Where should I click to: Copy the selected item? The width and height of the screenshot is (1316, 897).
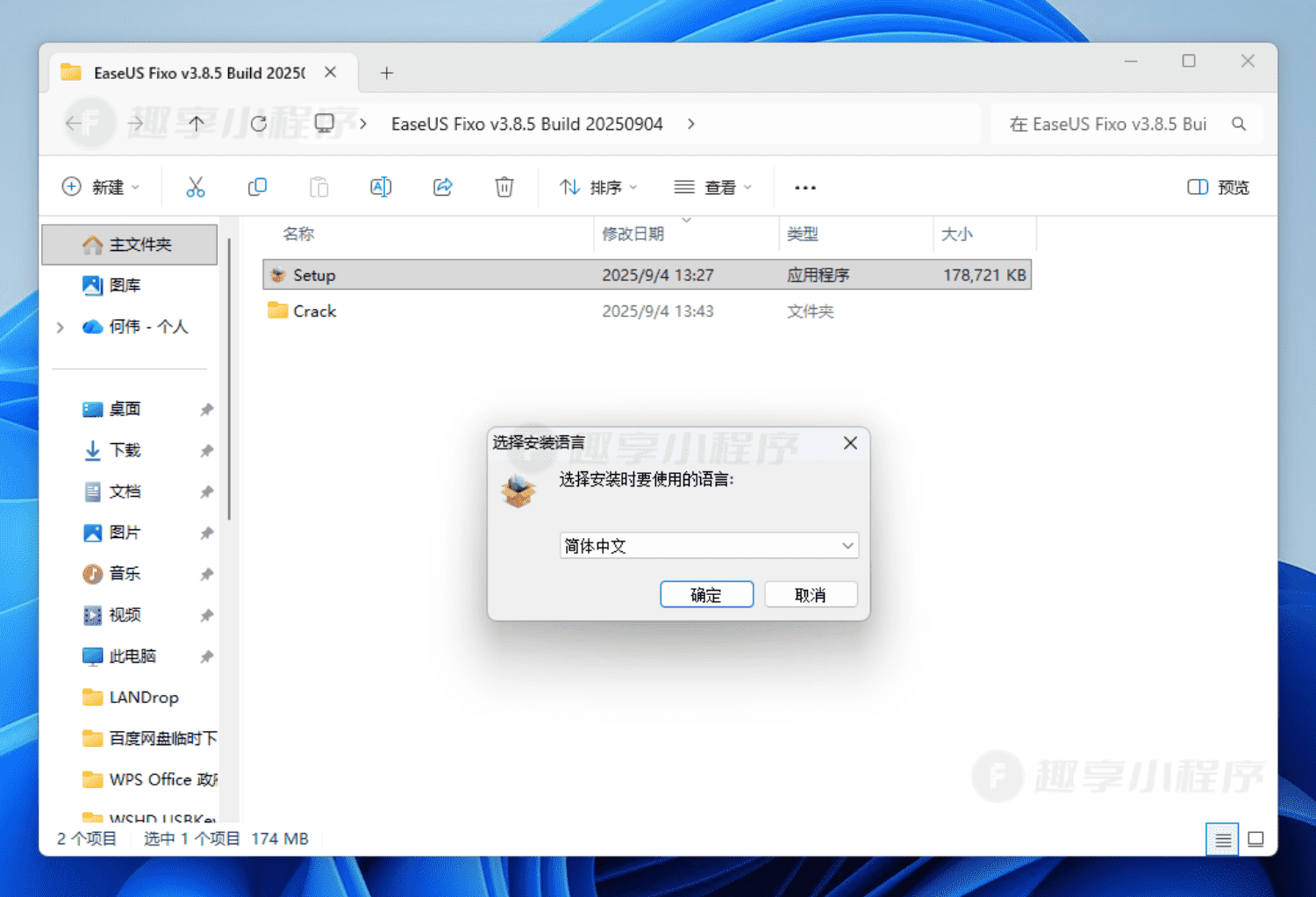pyautogui.click(x=257, y=186)
